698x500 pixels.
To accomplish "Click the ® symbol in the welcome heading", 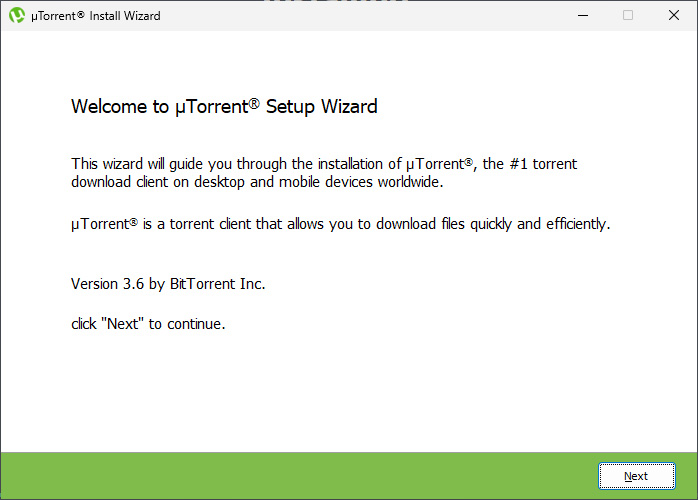I will pos(255,102).
